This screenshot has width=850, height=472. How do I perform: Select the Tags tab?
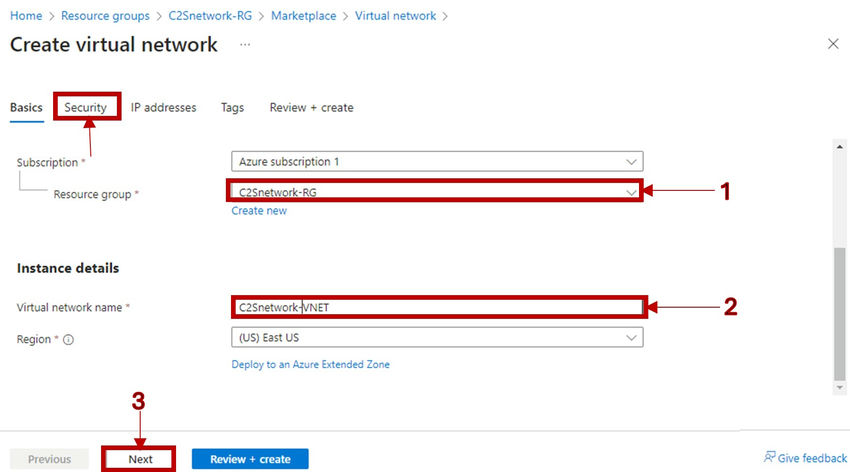click(232, 107)
